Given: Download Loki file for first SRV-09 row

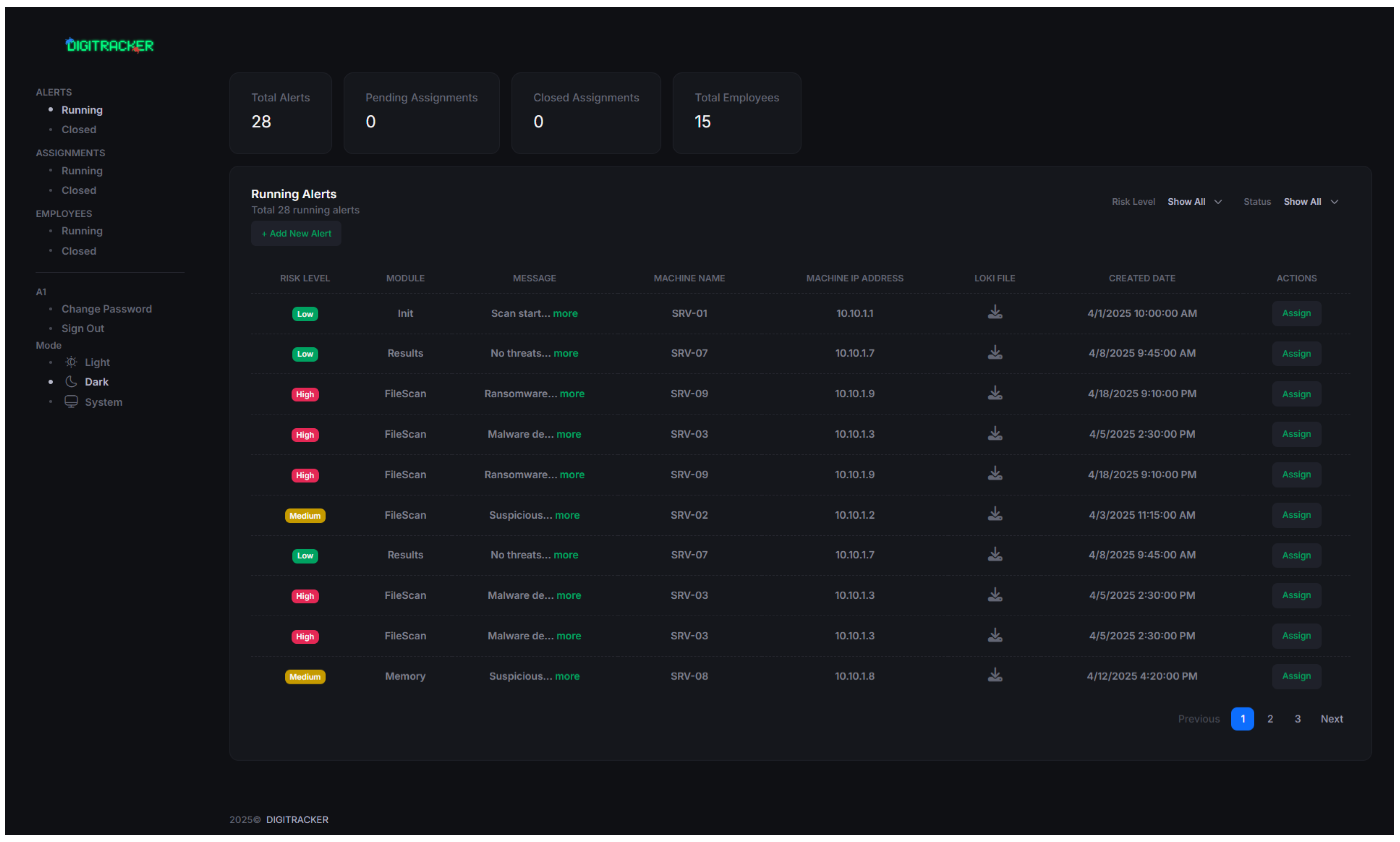Looking at the screenshot, I should (994, 393).
